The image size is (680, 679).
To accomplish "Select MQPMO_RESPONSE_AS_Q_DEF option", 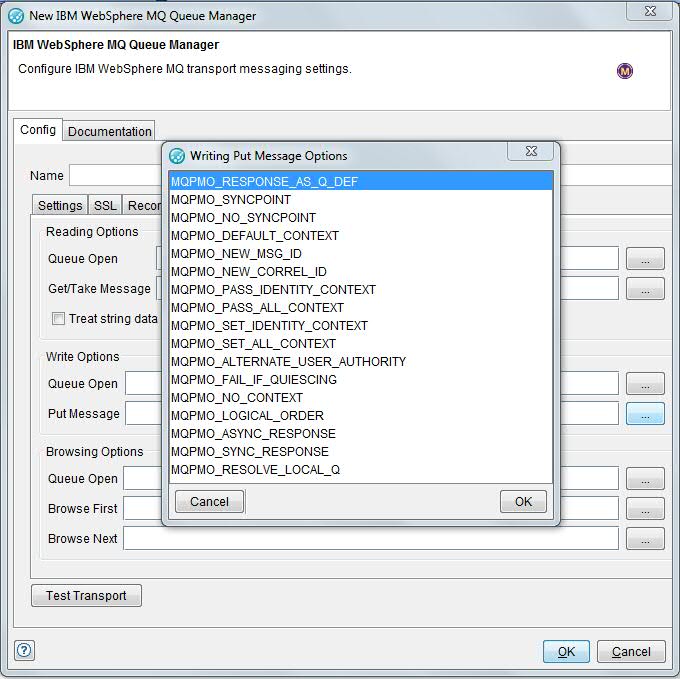I will click(361, 181).
